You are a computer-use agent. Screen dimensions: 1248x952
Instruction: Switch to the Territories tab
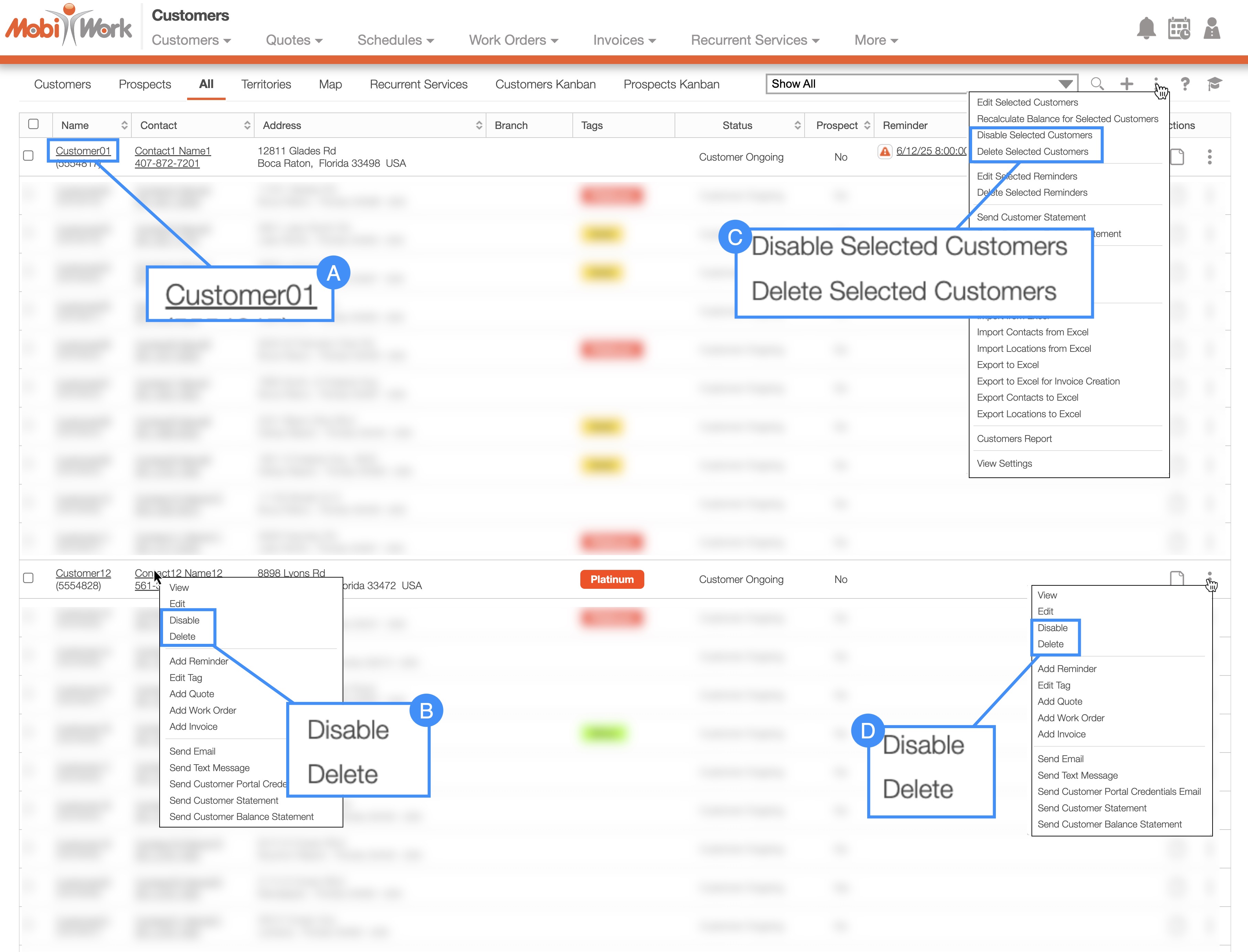pos(266,84)
